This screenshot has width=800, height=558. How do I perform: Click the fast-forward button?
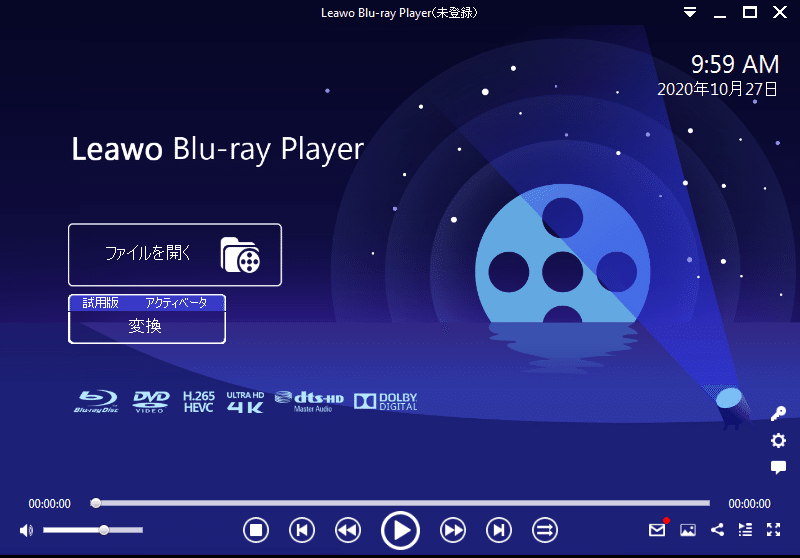coord(453,530)
